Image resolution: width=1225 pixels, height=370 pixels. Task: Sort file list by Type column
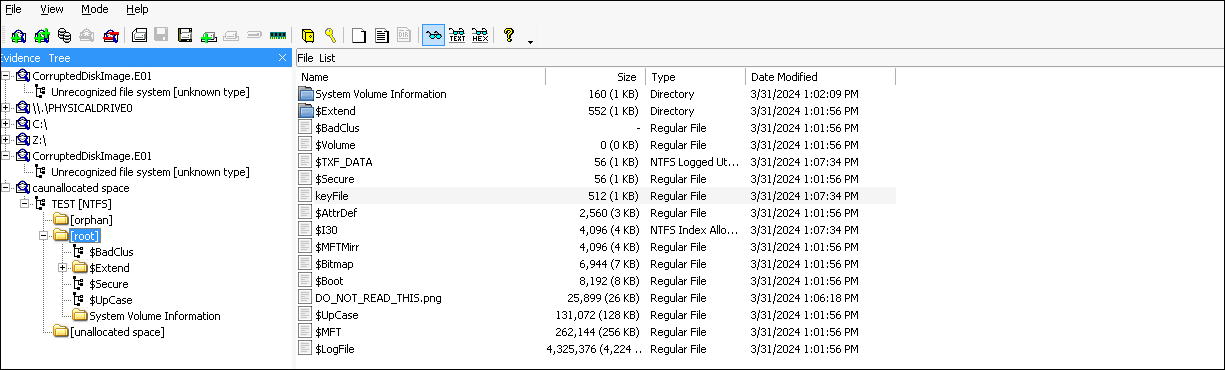(x=696, y=77)
